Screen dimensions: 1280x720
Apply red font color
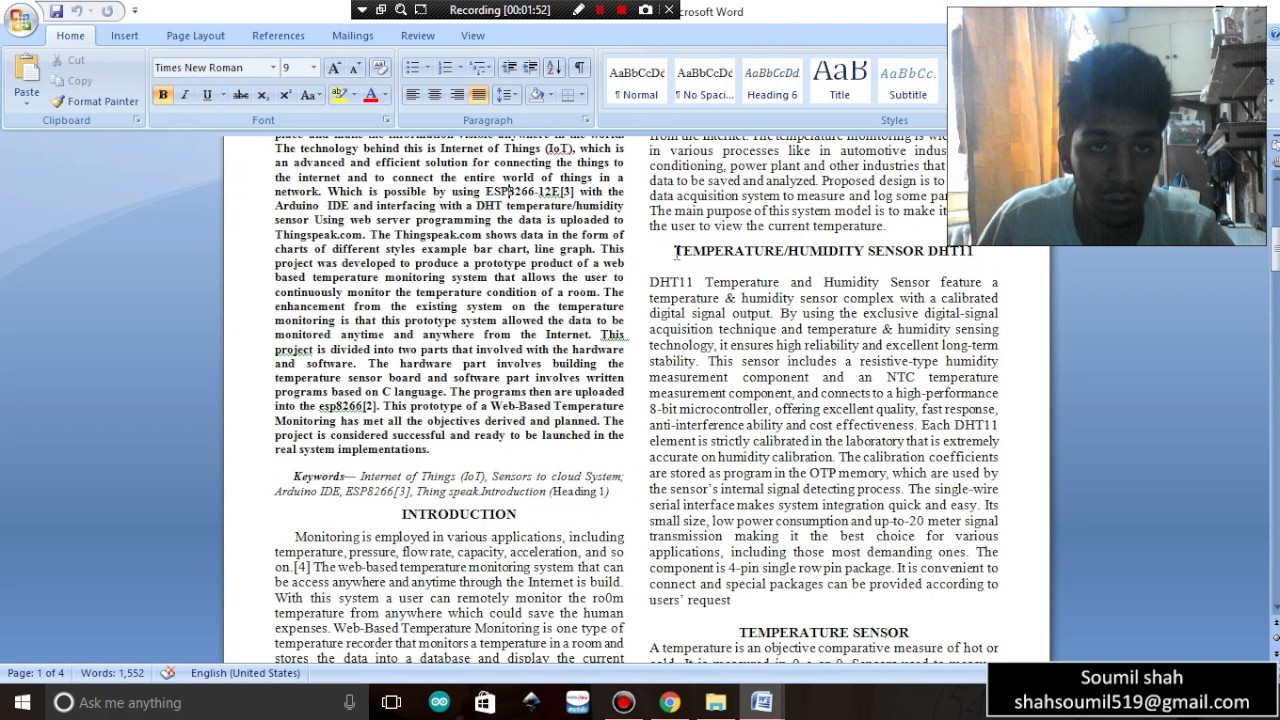[371, 95]
